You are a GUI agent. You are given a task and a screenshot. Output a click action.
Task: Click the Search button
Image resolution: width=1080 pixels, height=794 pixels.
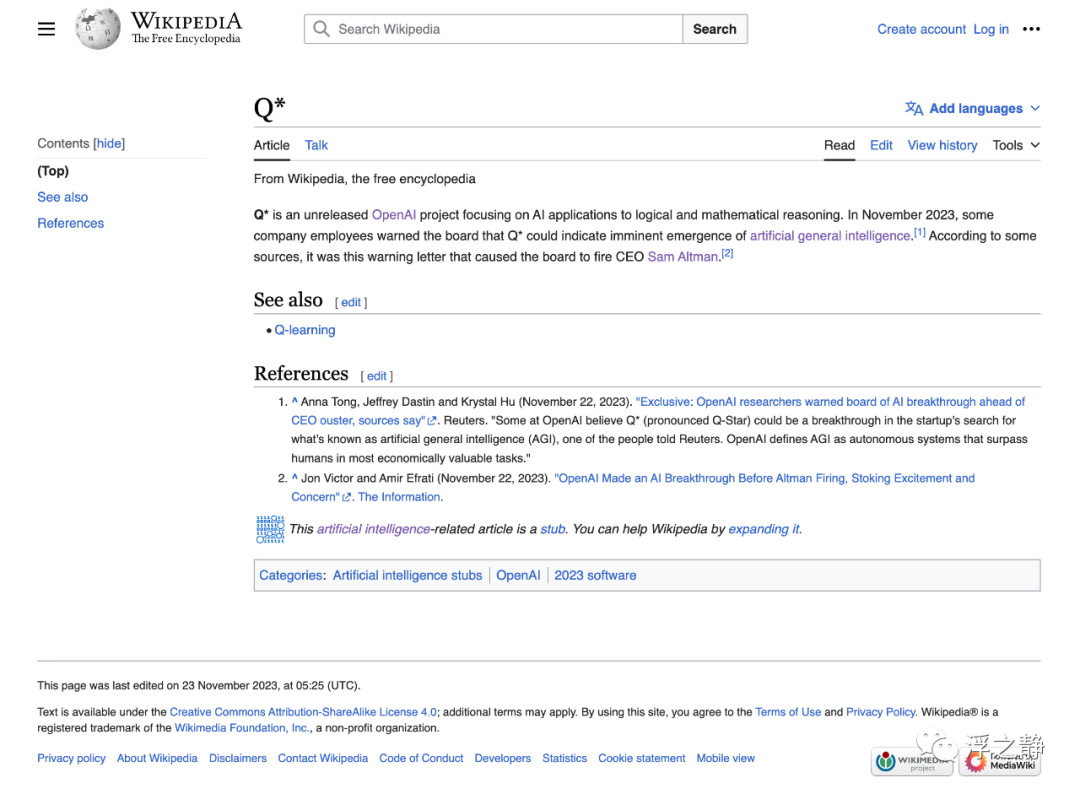coord(715,29)
